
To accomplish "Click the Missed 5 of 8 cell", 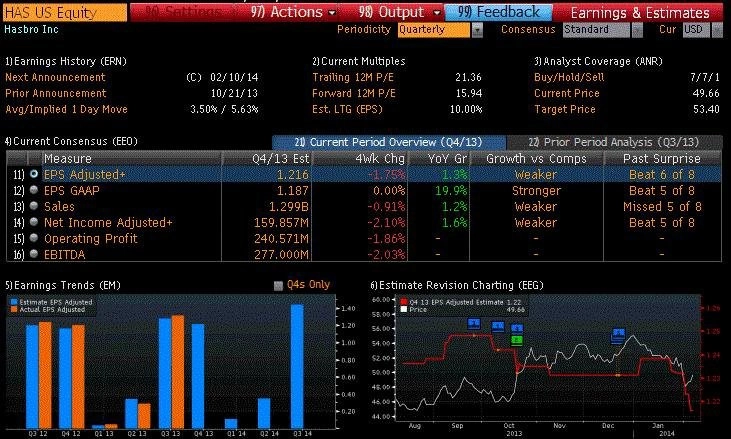I will tap(662, 206).
